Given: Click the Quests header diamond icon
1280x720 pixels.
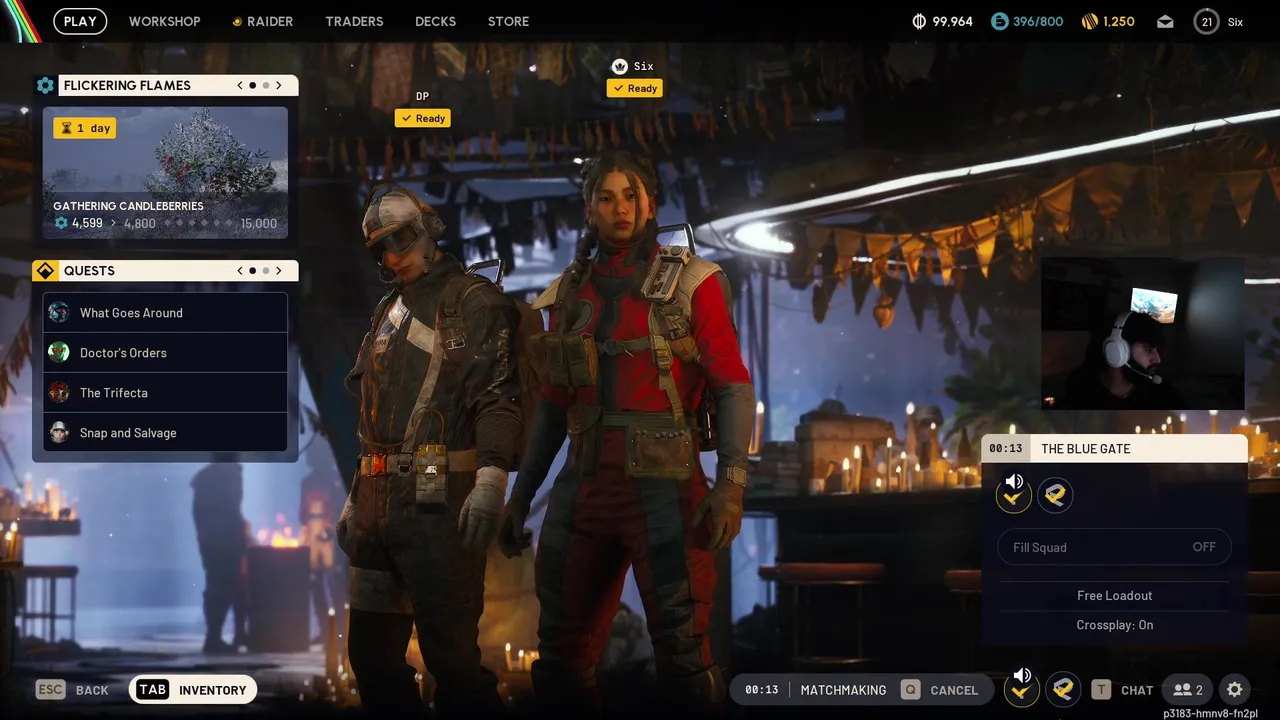Looking at the screenshot, I should [45, 271].
